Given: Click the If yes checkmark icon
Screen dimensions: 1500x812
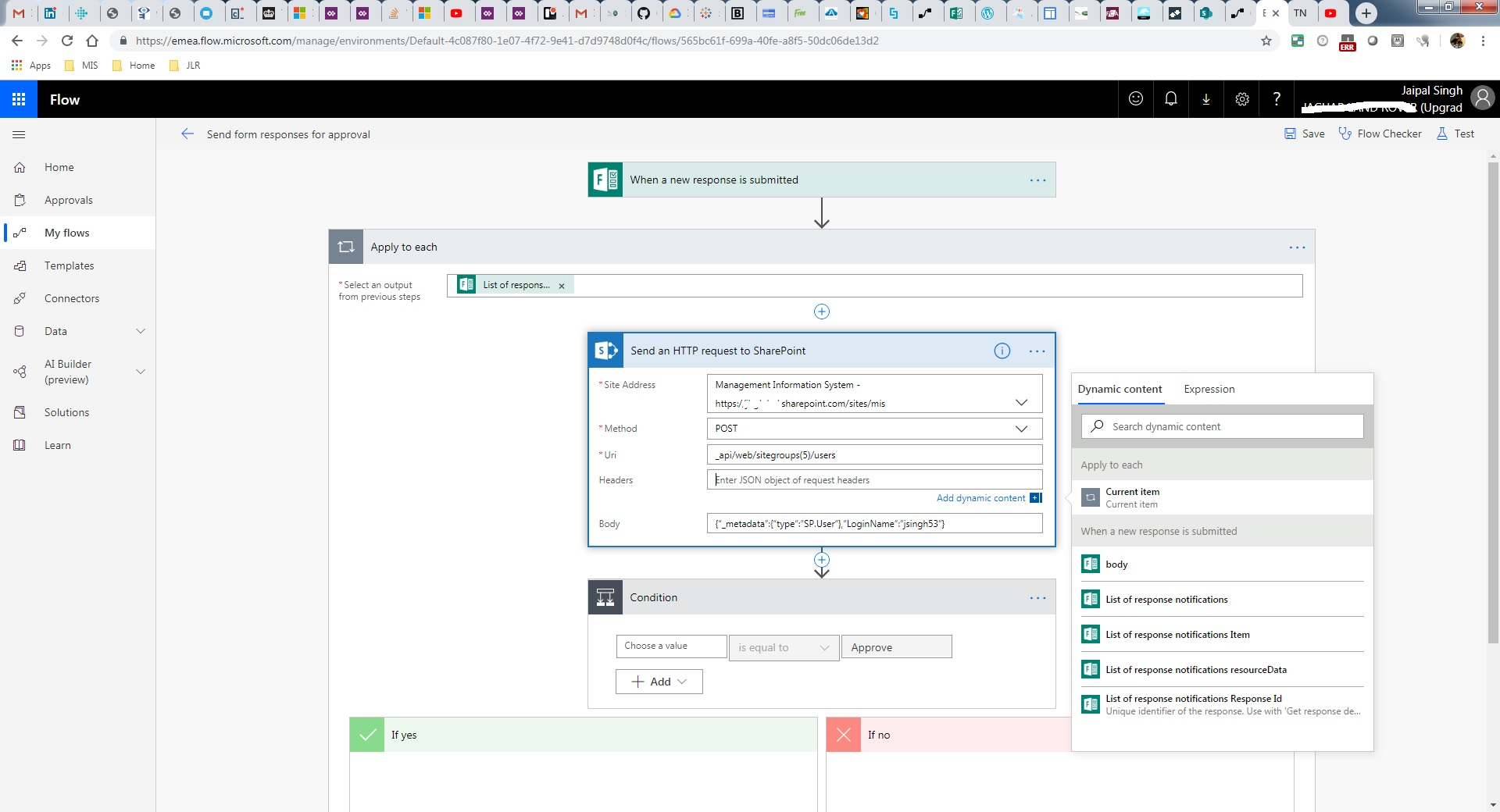Looking at the screenshot, I should click(x=367, y=735).
